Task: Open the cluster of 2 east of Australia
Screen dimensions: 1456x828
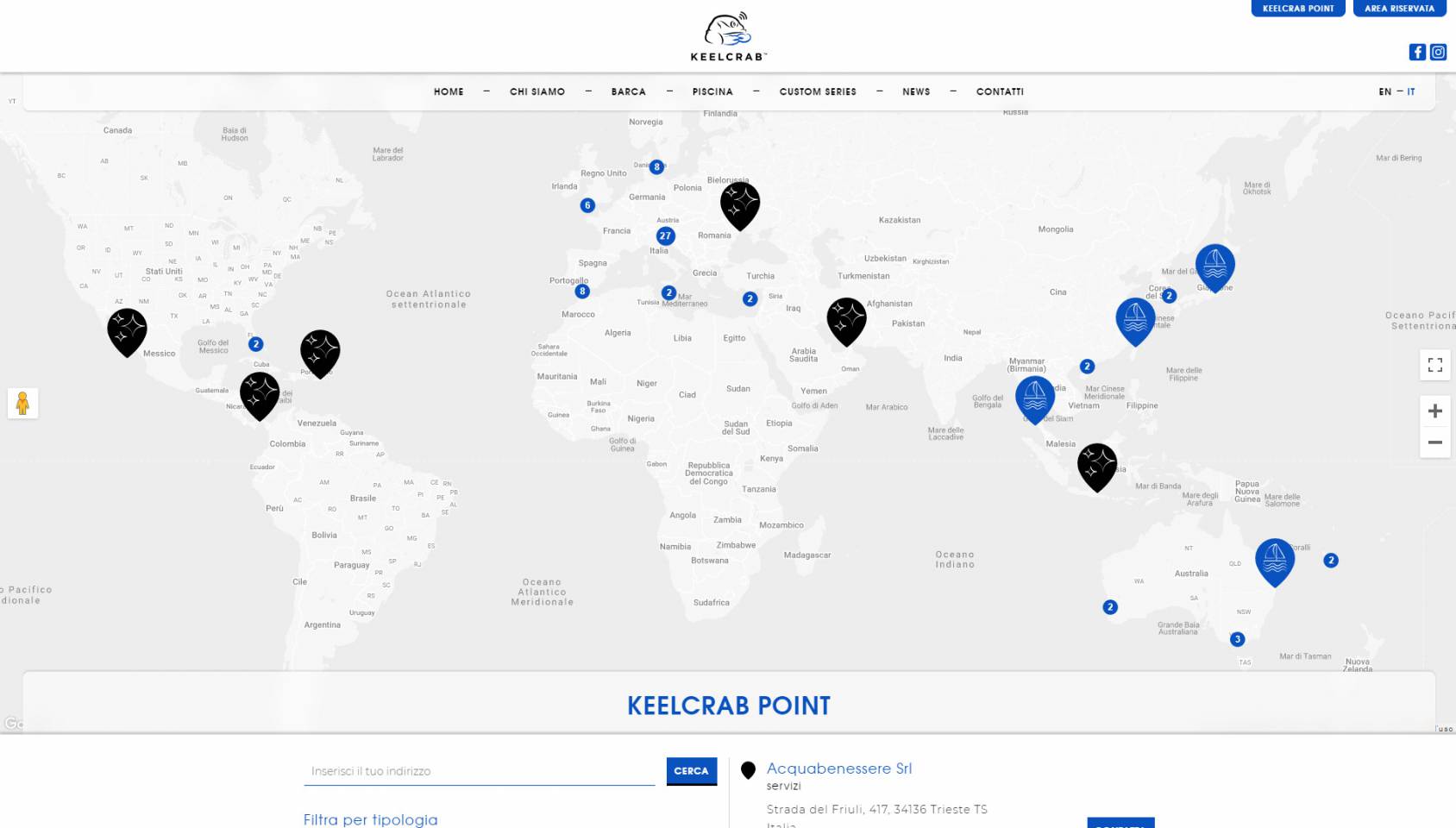Action: [x=1331, y=561]
